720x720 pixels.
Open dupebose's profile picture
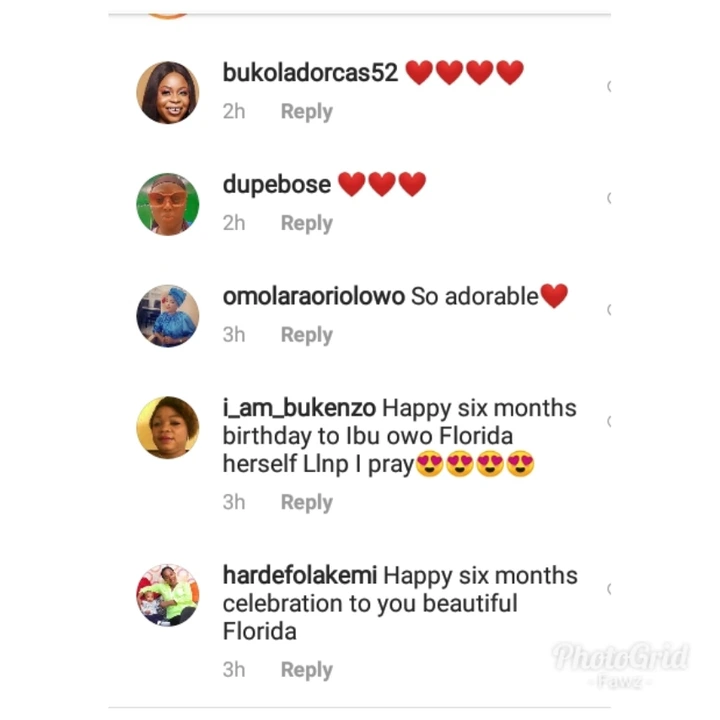pos(168,204)
